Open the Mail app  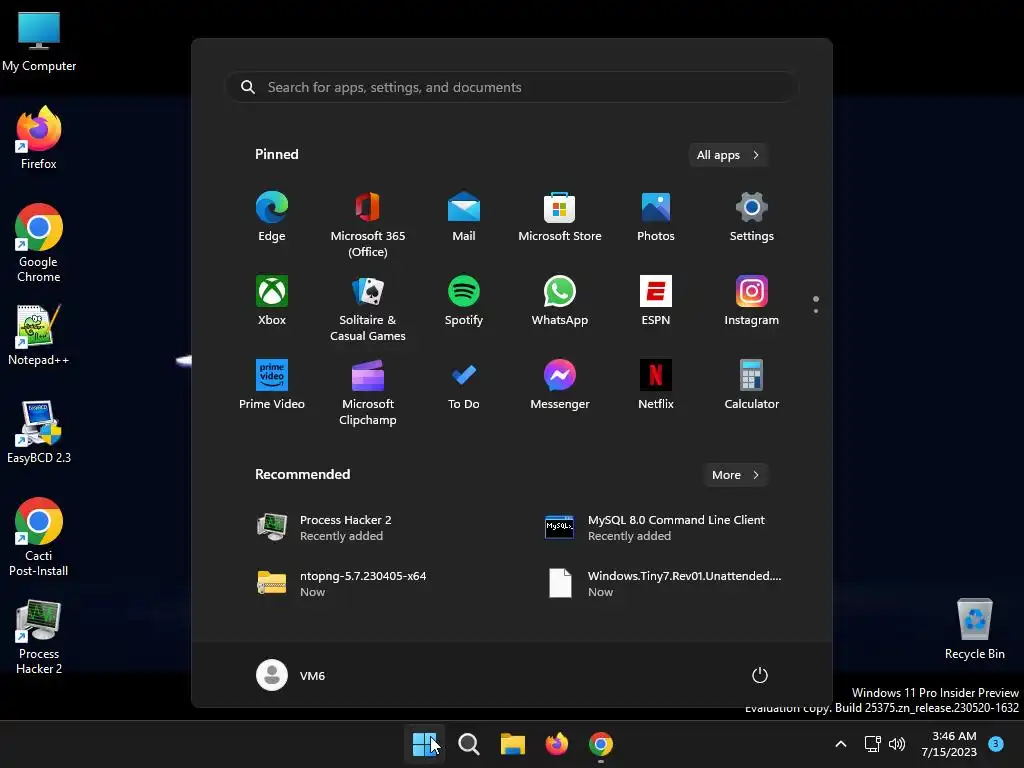(x=464, y=217)
